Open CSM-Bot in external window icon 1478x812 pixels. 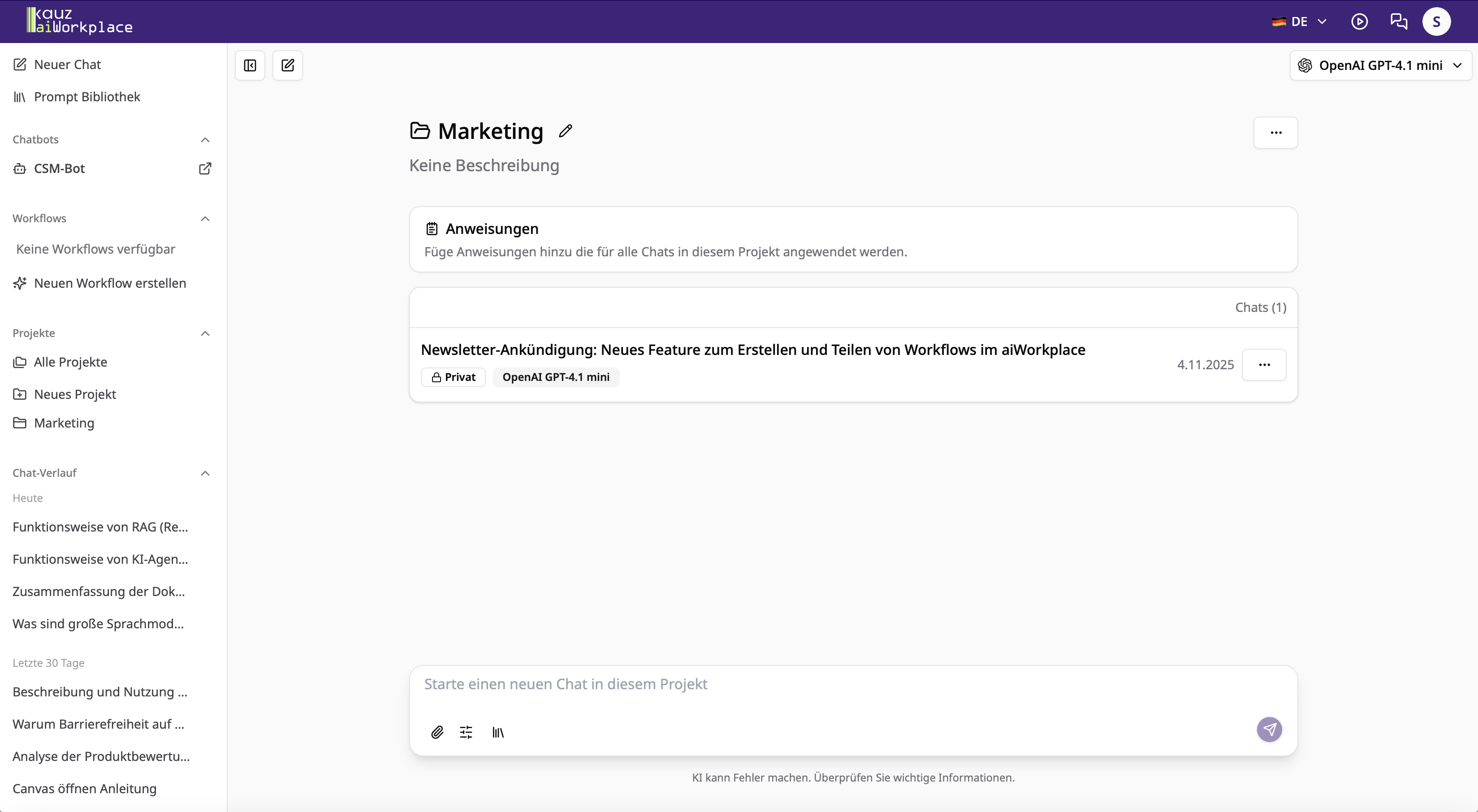(205, 168)
